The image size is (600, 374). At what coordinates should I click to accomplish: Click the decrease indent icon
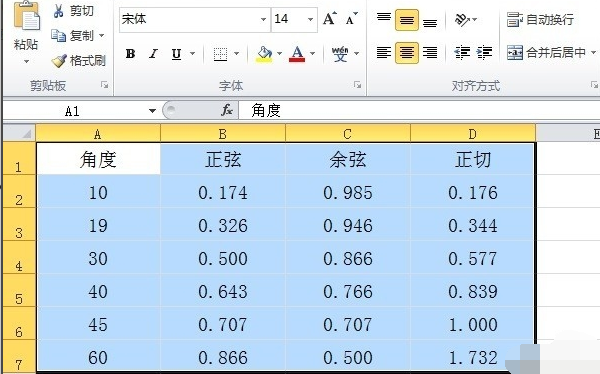[x=462, y=52]
